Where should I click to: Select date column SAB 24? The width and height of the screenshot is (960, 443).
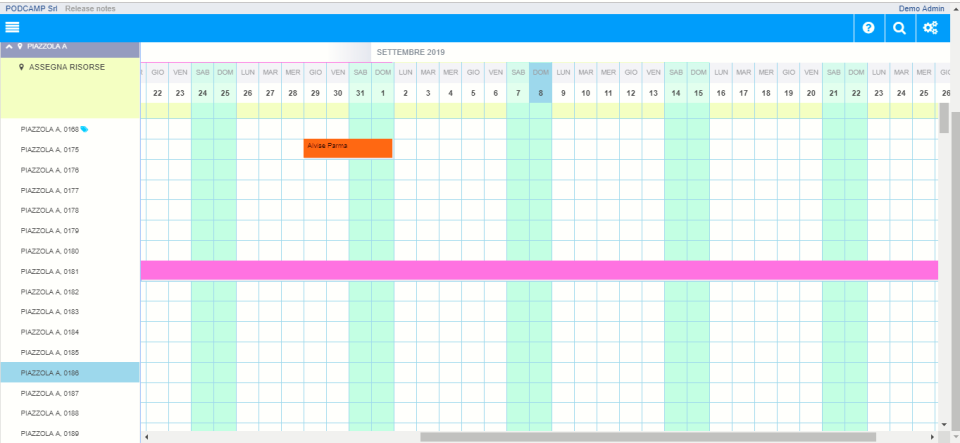click(203, 83)
